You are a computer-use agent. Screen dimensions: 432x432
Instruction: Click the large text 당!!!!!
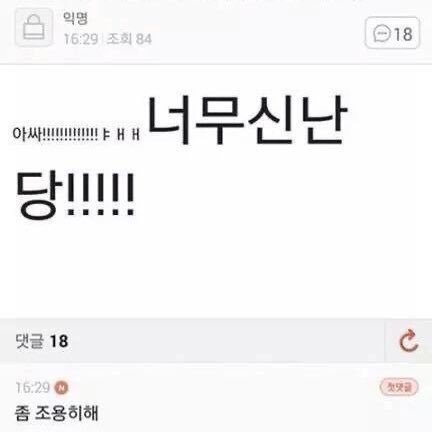tap(75, 196)
